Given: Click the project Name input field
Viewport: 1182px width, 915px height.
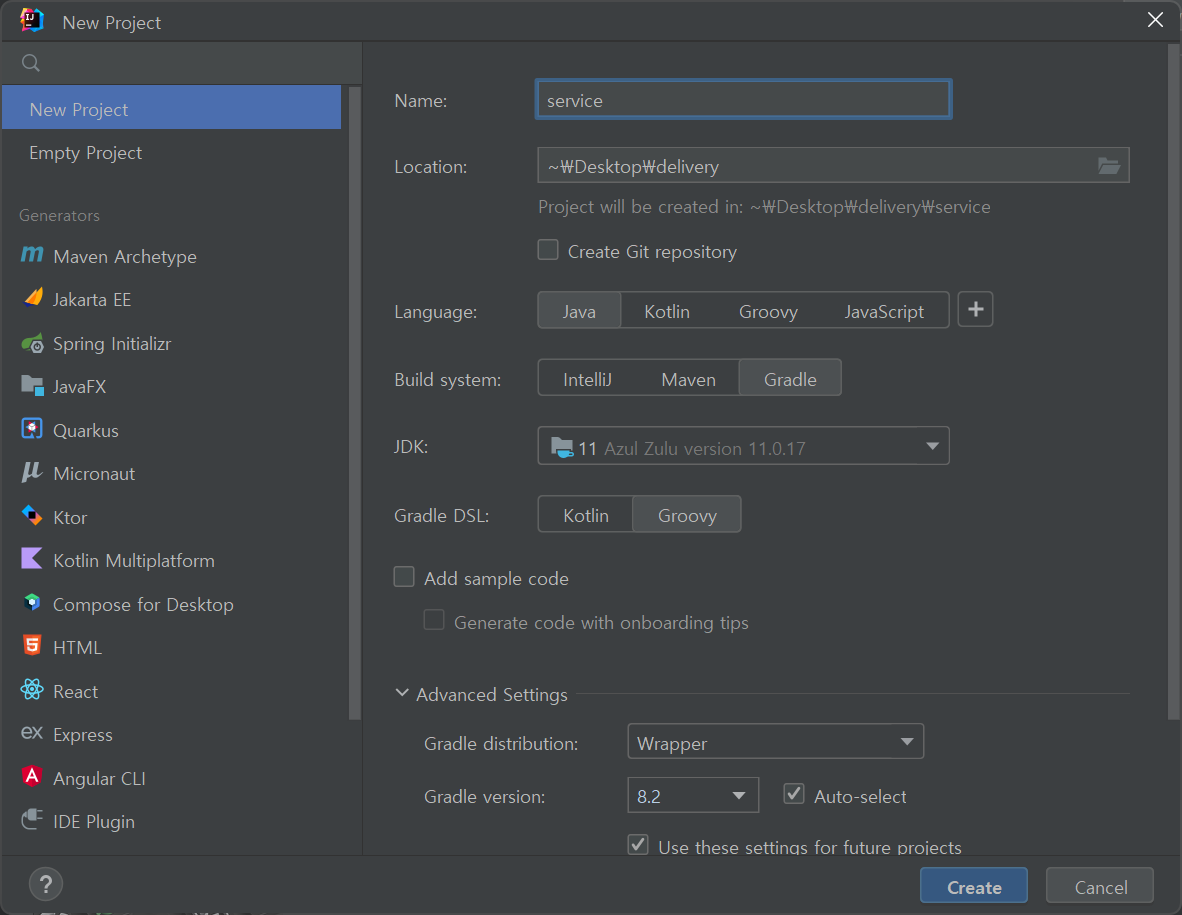Looking at the screenshot, I should click(x=743, y=99).
